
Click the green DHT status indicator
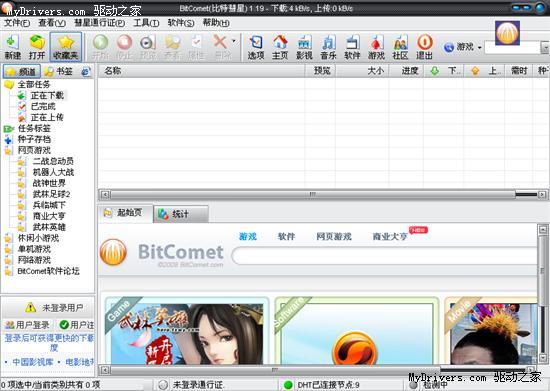288,385
